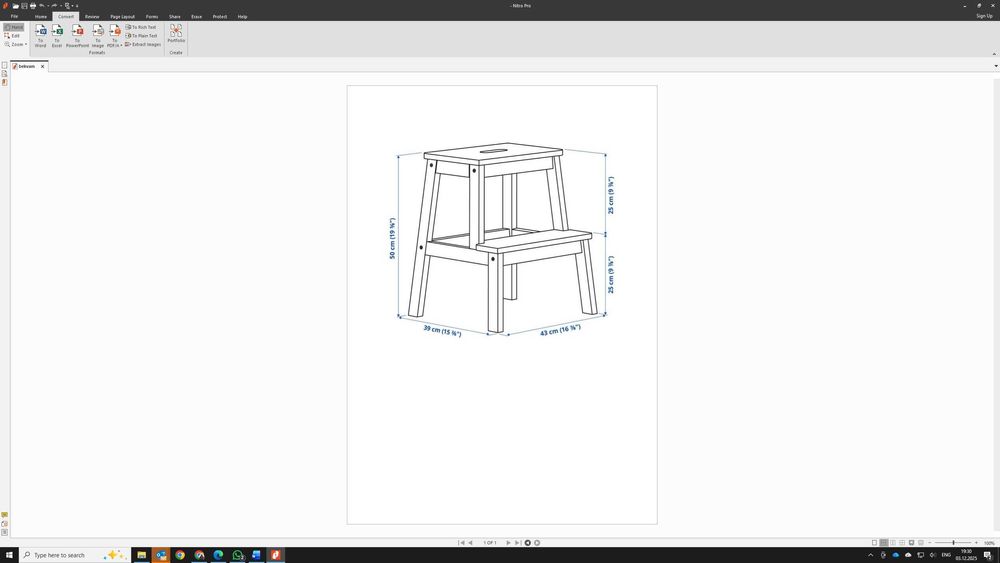The image size is (1000, 563).
Task: Open the Bookmarks panel in left sidebar
Action: [x=4, y=74]
